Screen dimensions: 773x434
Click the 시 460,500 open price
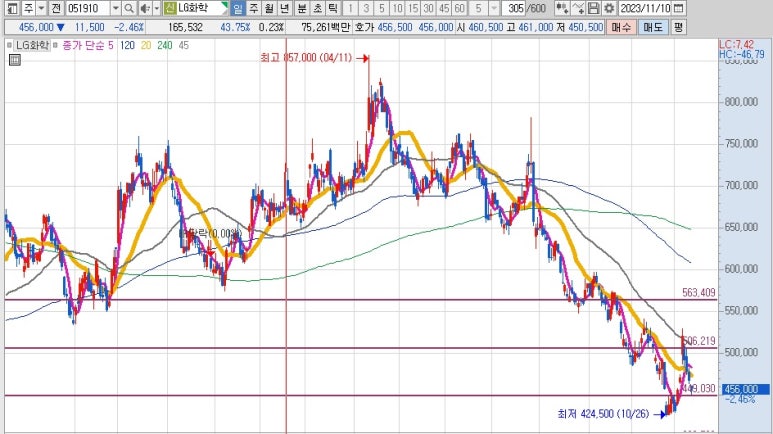[x=480, y=27]
